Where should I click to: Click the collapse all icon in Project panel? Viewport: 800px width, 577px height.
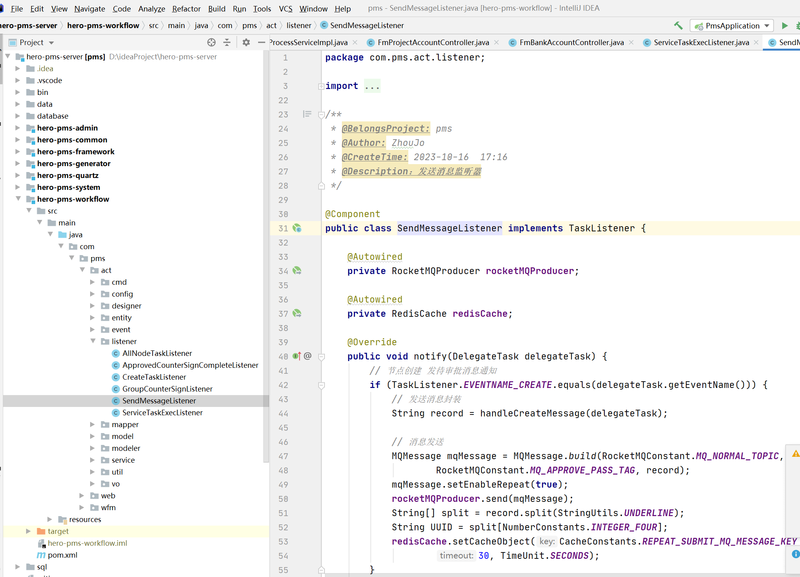coord(227,42)
